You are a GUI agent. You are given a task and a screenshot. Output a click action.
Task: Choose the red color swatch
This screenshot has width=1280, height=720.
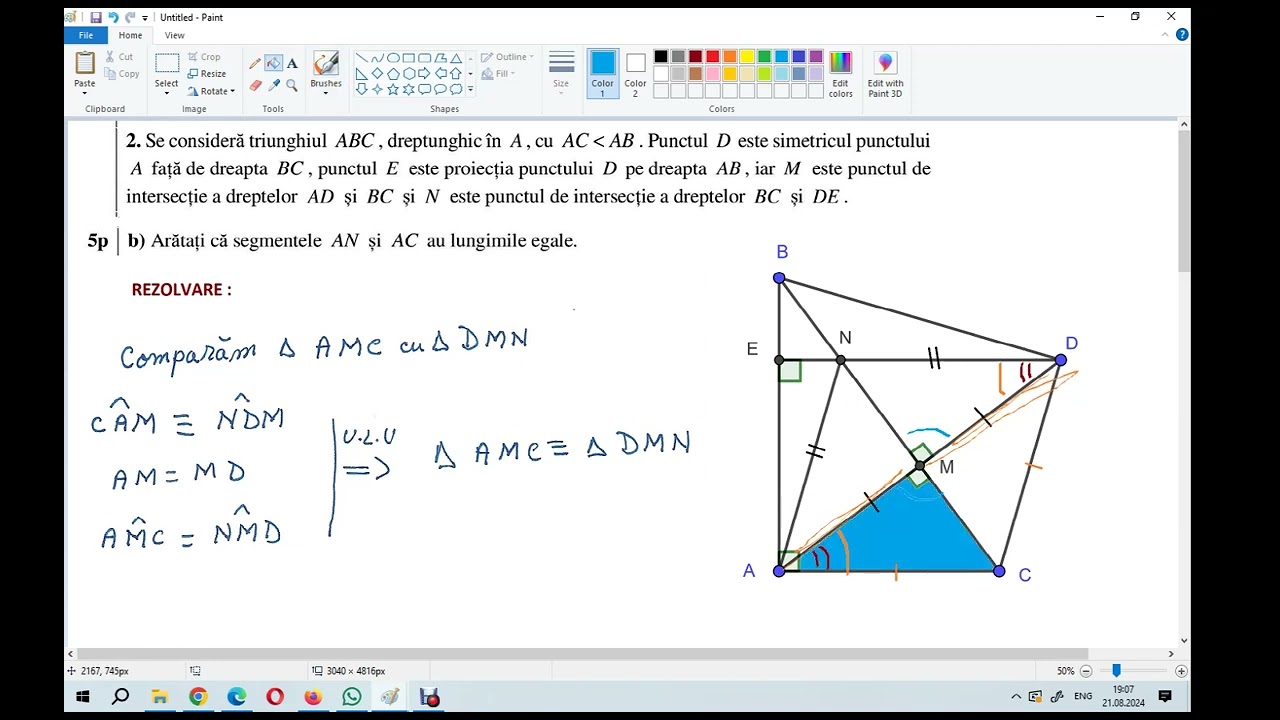(x=713, y=57)
